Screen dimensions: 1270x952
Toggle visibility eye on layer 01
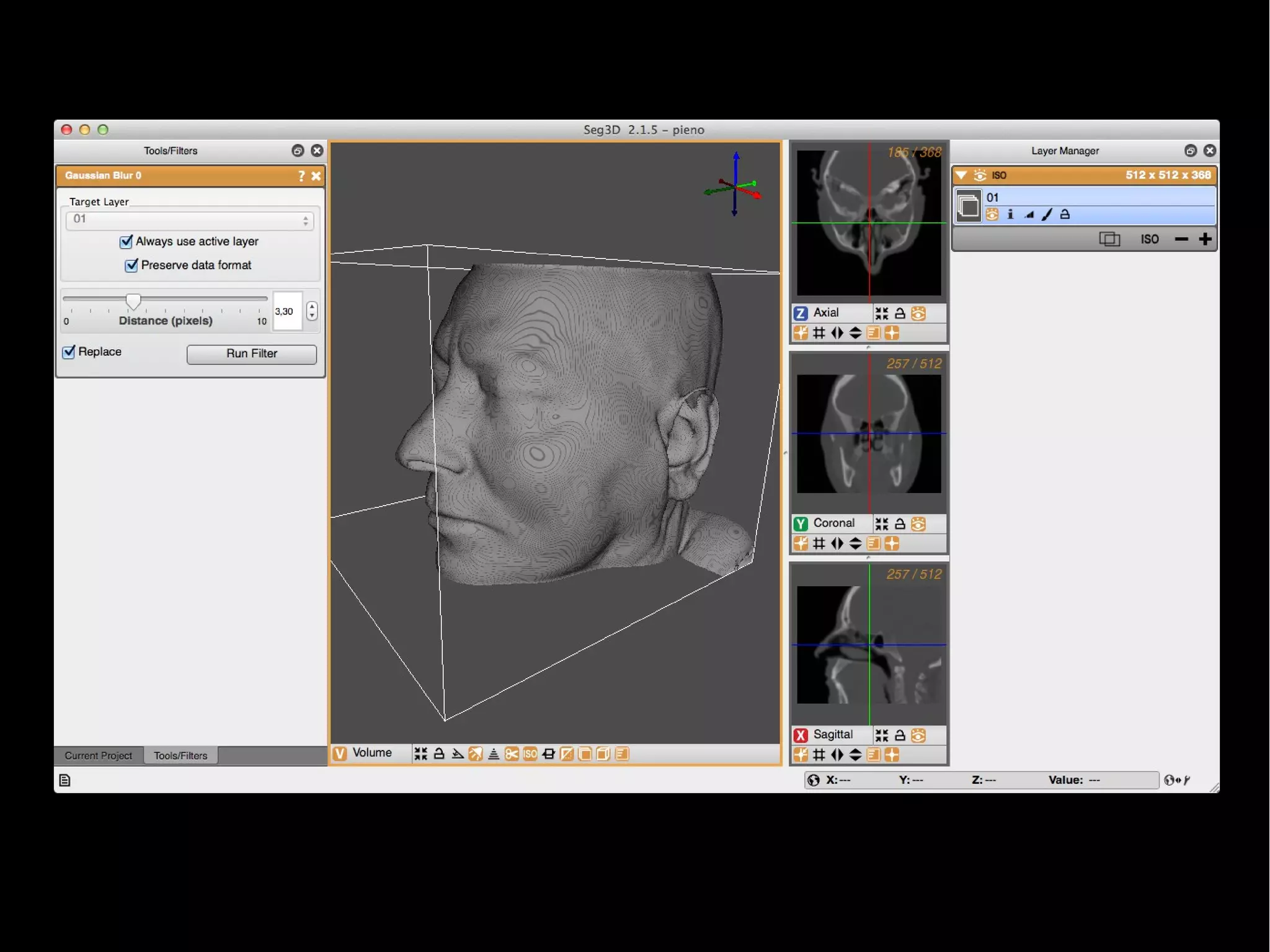[x=992, y=215]
